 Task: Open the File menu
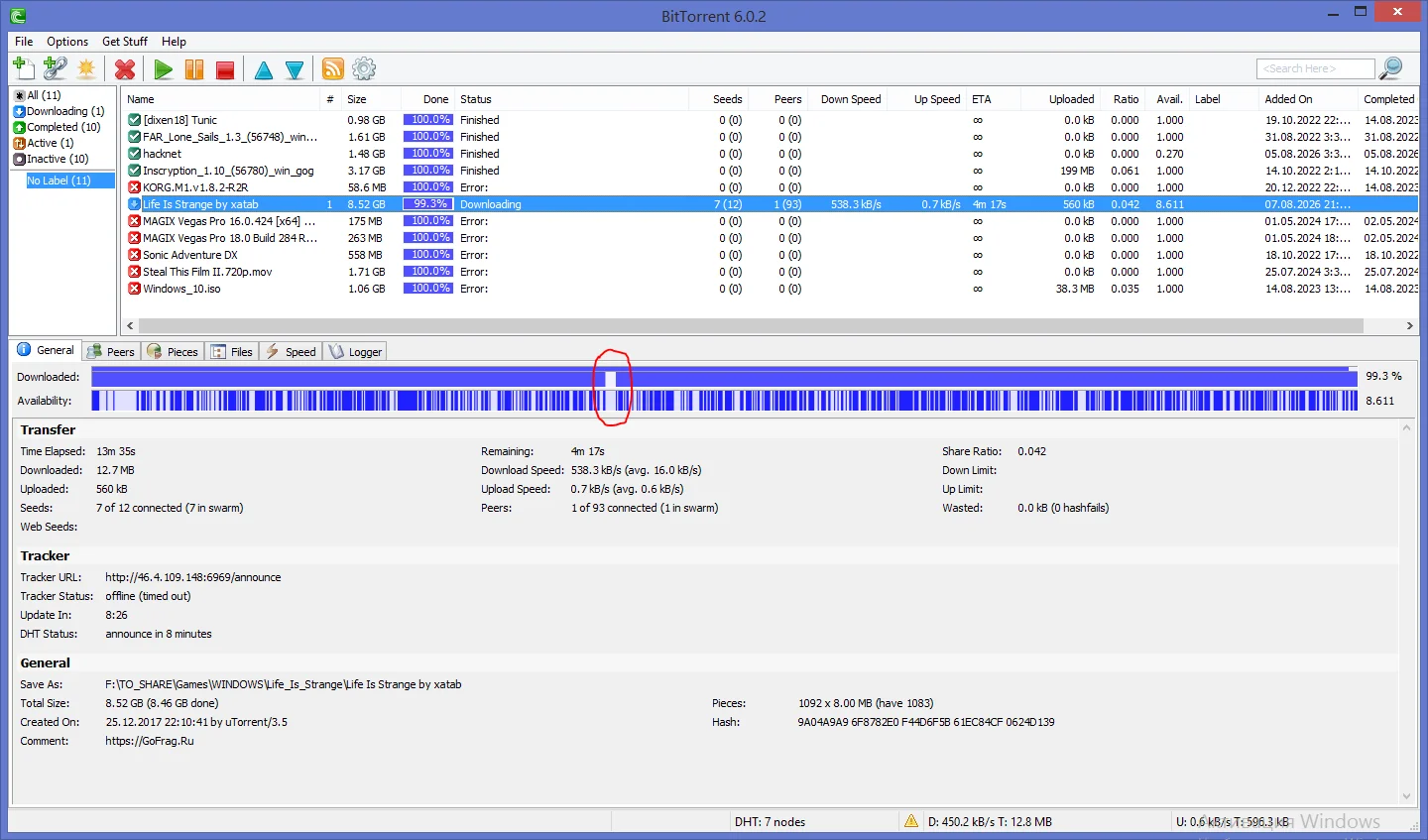(24, 42)
